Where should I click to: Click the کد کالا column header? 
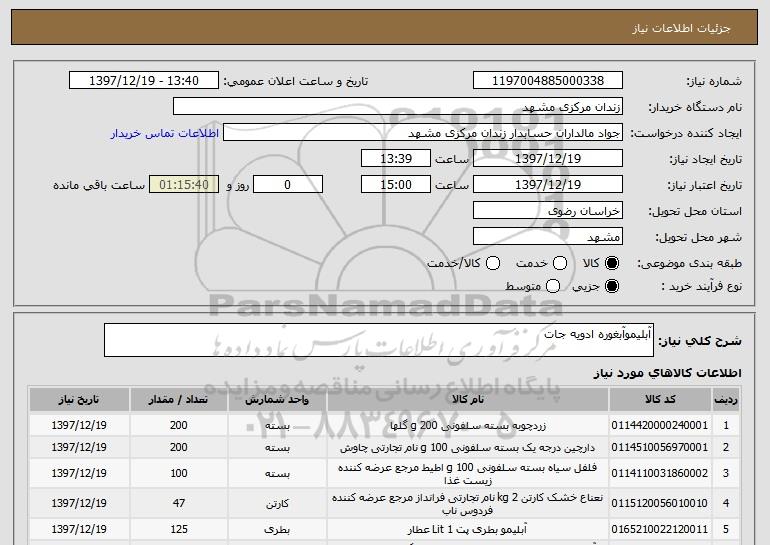(x=660, y=400)
